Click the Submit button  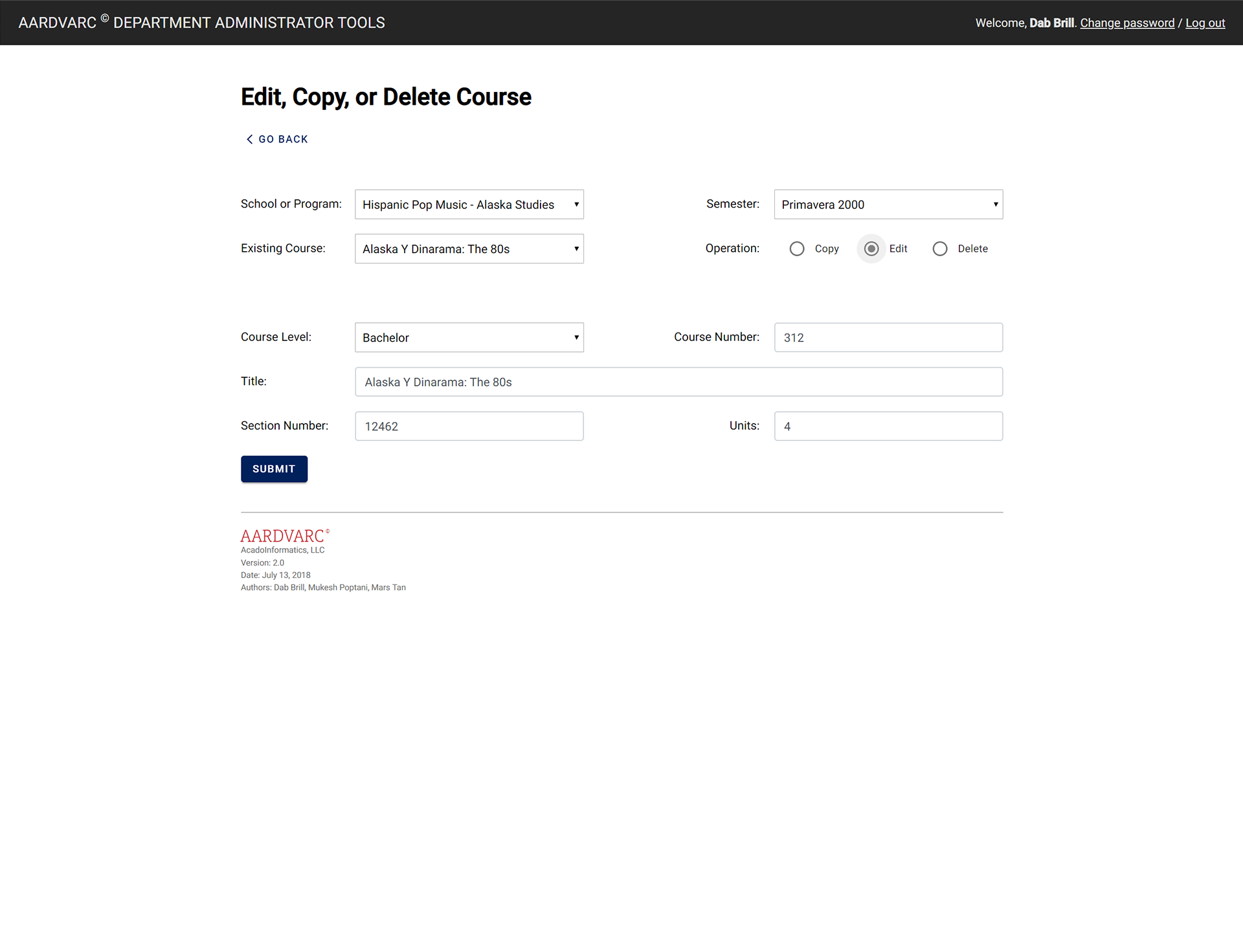coord(274,469)
